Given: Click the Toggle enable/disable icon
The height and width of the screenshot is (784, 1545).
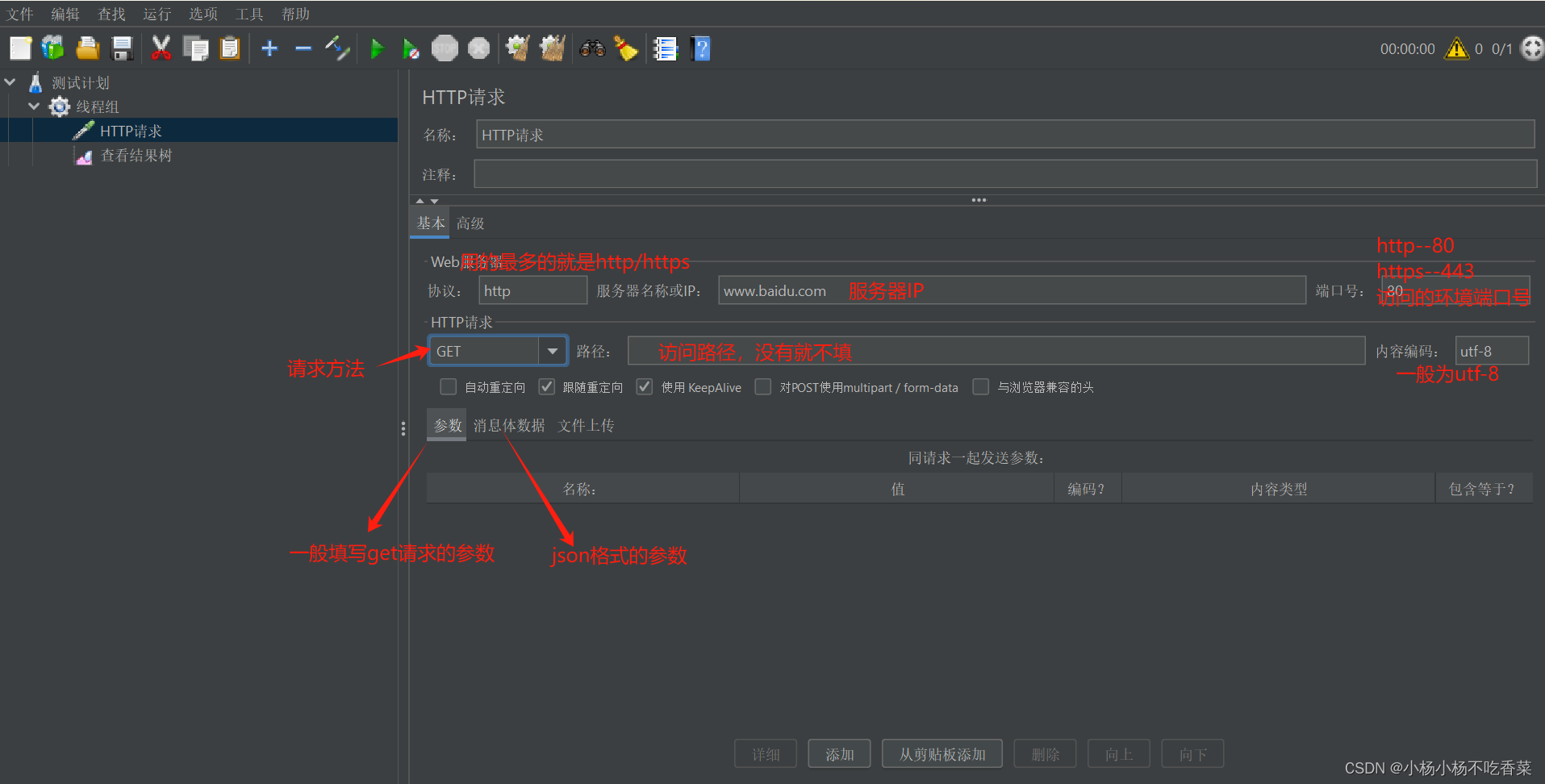Looking at the screenshot, I should [337, 48].
